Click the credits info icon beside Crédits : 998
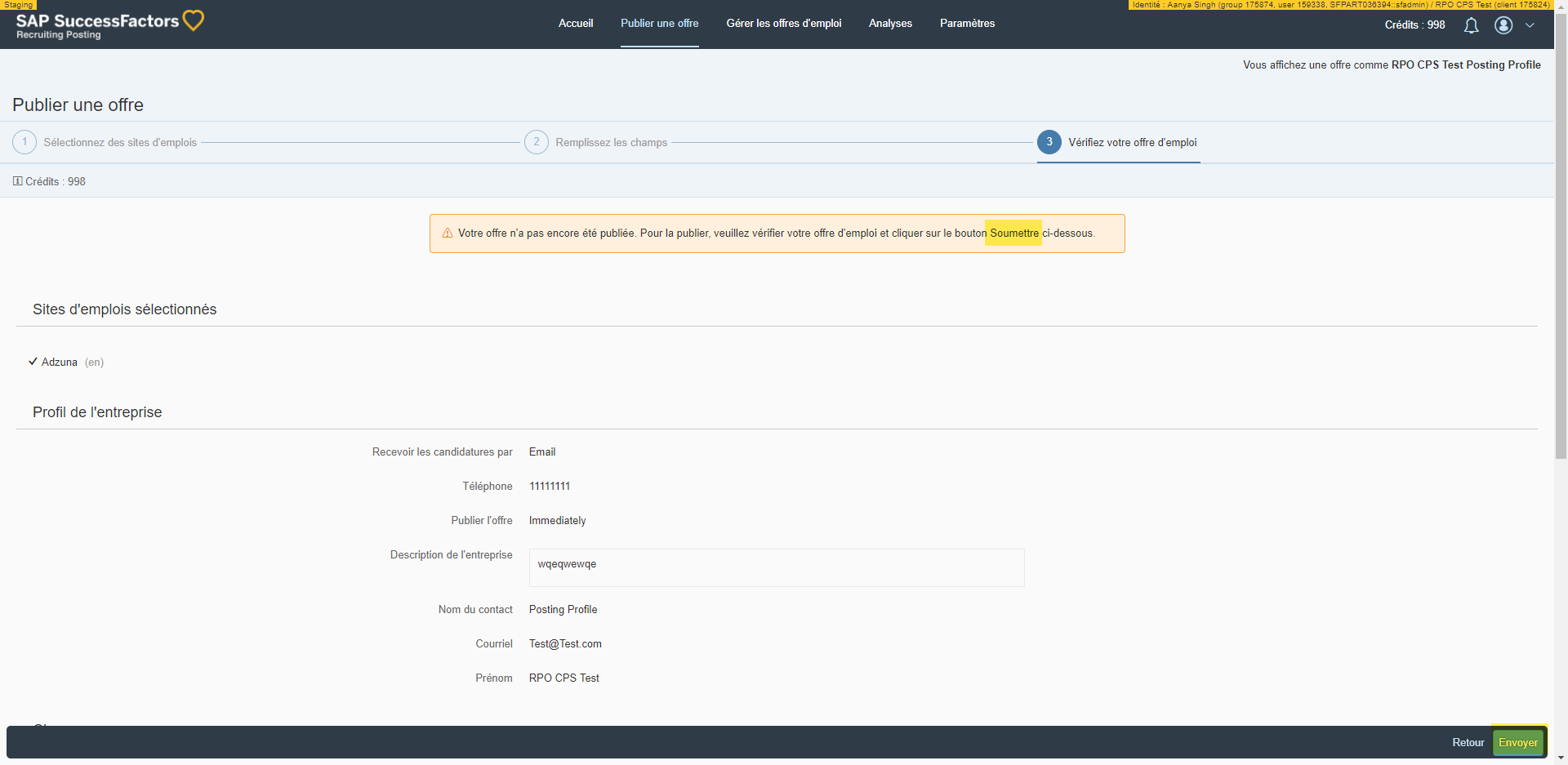 17,181
